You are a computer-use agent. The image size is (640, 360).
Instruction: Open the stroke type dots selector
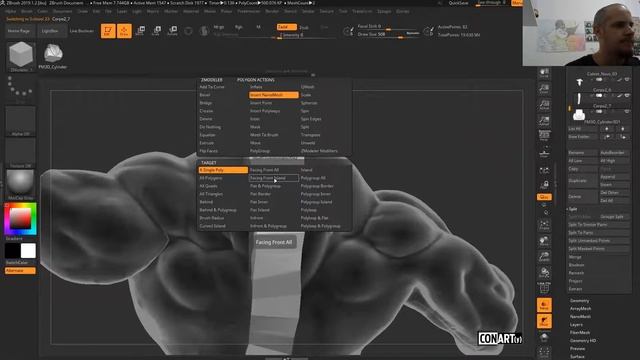[20, 88]
